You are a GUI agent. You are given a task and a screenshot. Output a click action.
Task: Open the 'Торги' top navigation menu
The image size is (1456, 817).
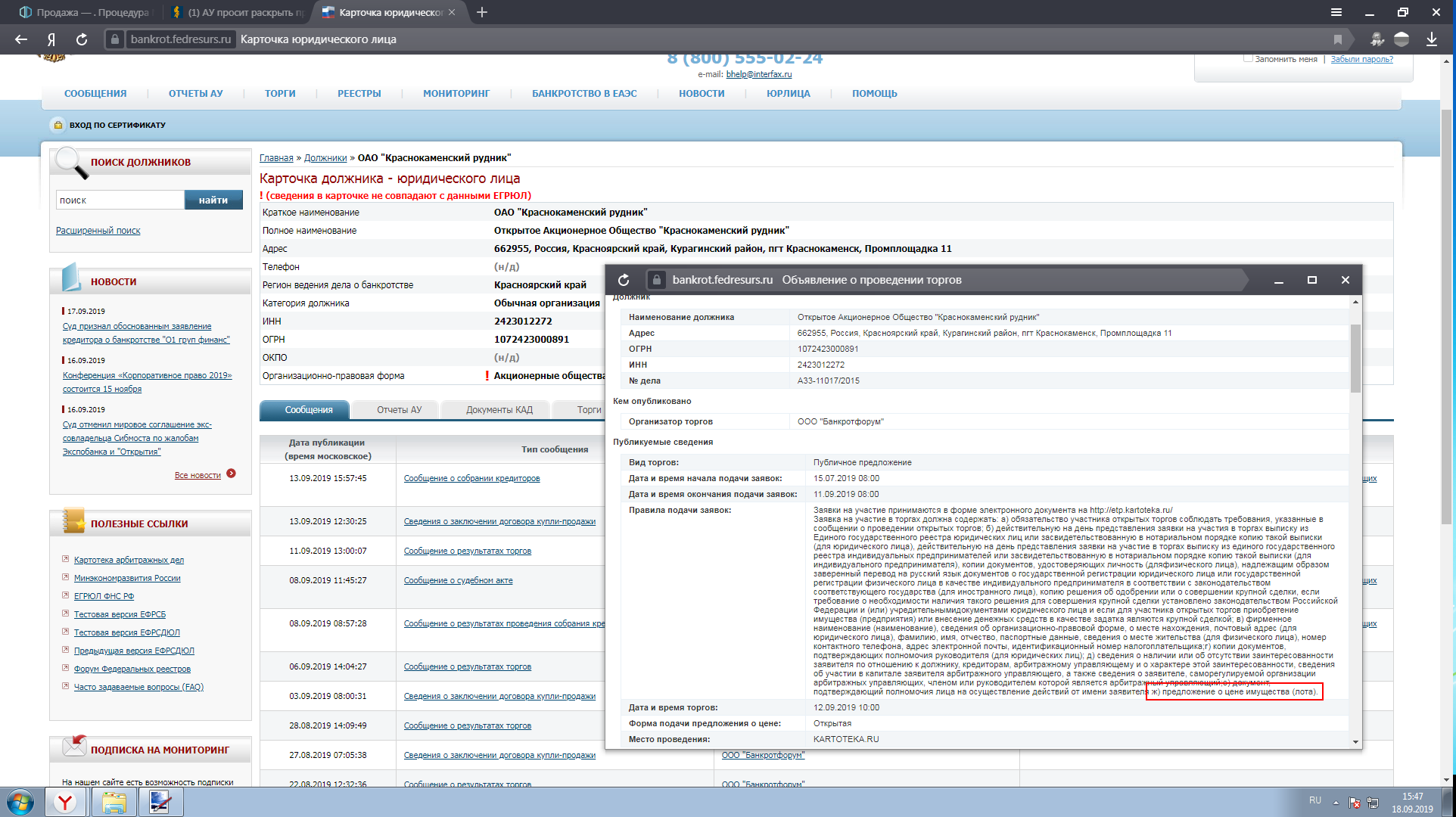[280, 94]
